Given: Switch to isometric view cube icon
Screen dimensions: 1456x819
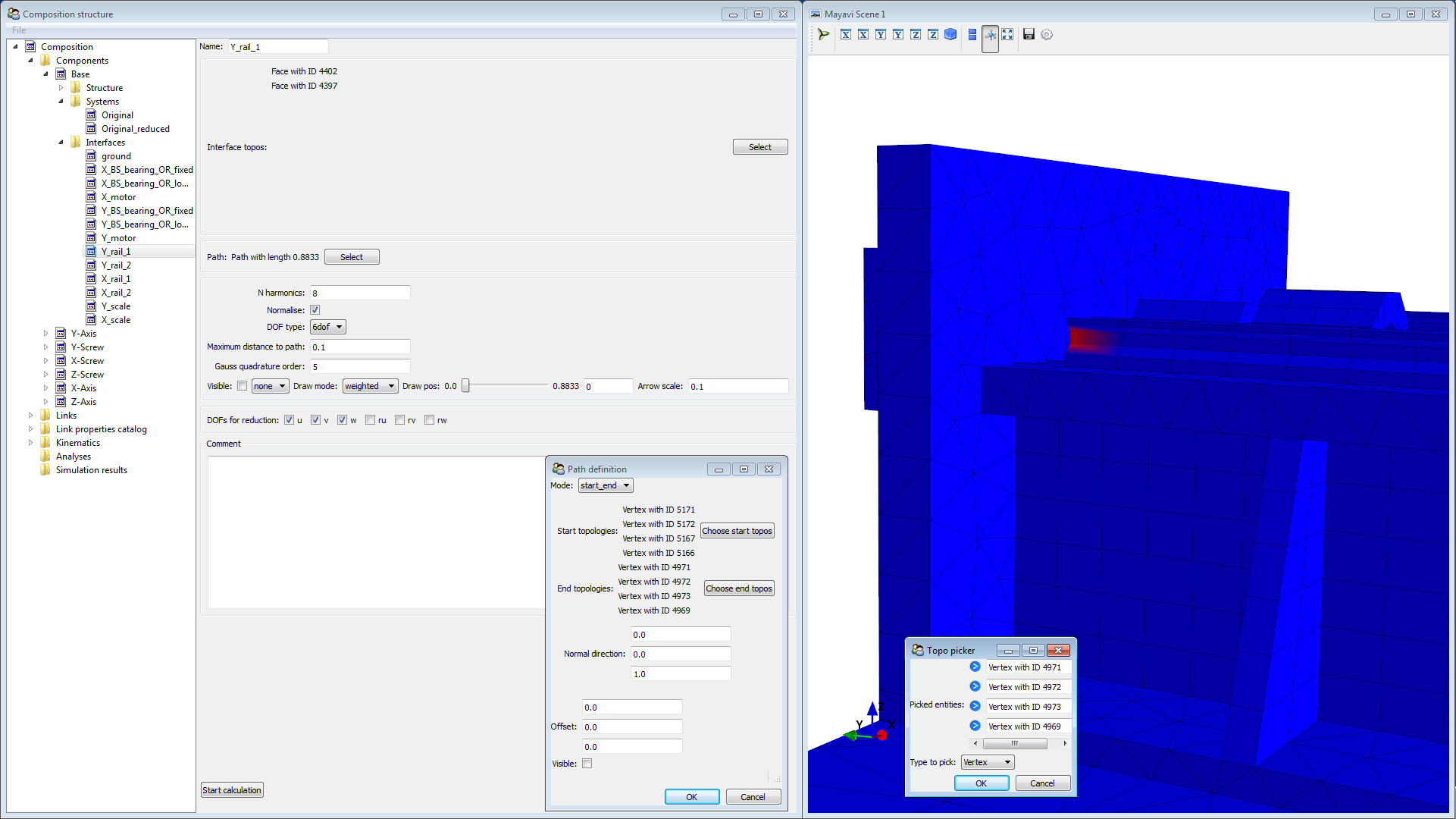Looking at the screenshot, I should tap(950, 34).
